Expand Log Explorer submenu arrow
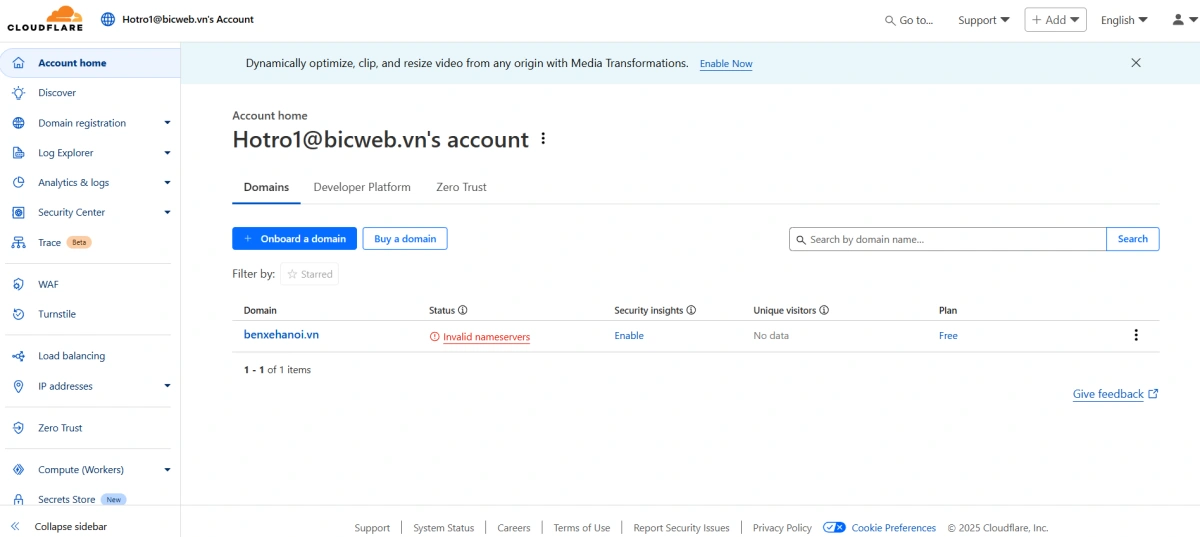 click(x=167, y=153)
